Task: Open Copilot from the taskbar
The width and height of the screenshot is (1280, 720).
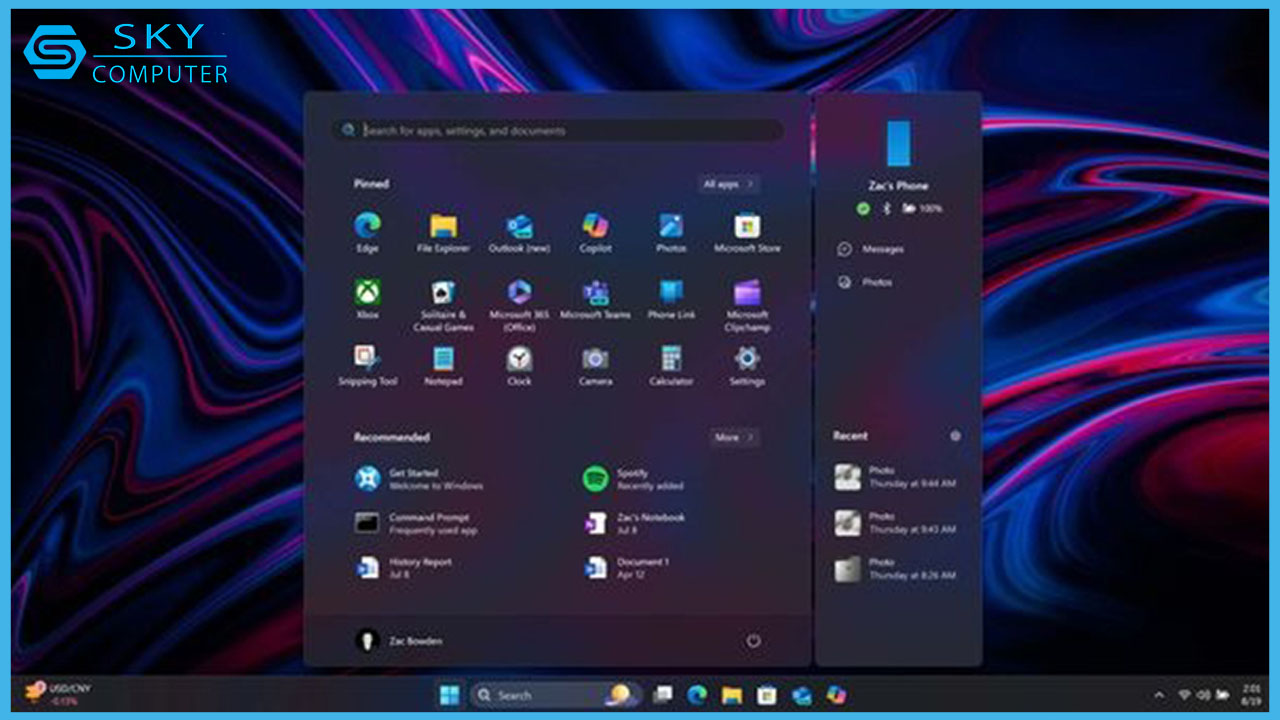Action: coord(836,695)
